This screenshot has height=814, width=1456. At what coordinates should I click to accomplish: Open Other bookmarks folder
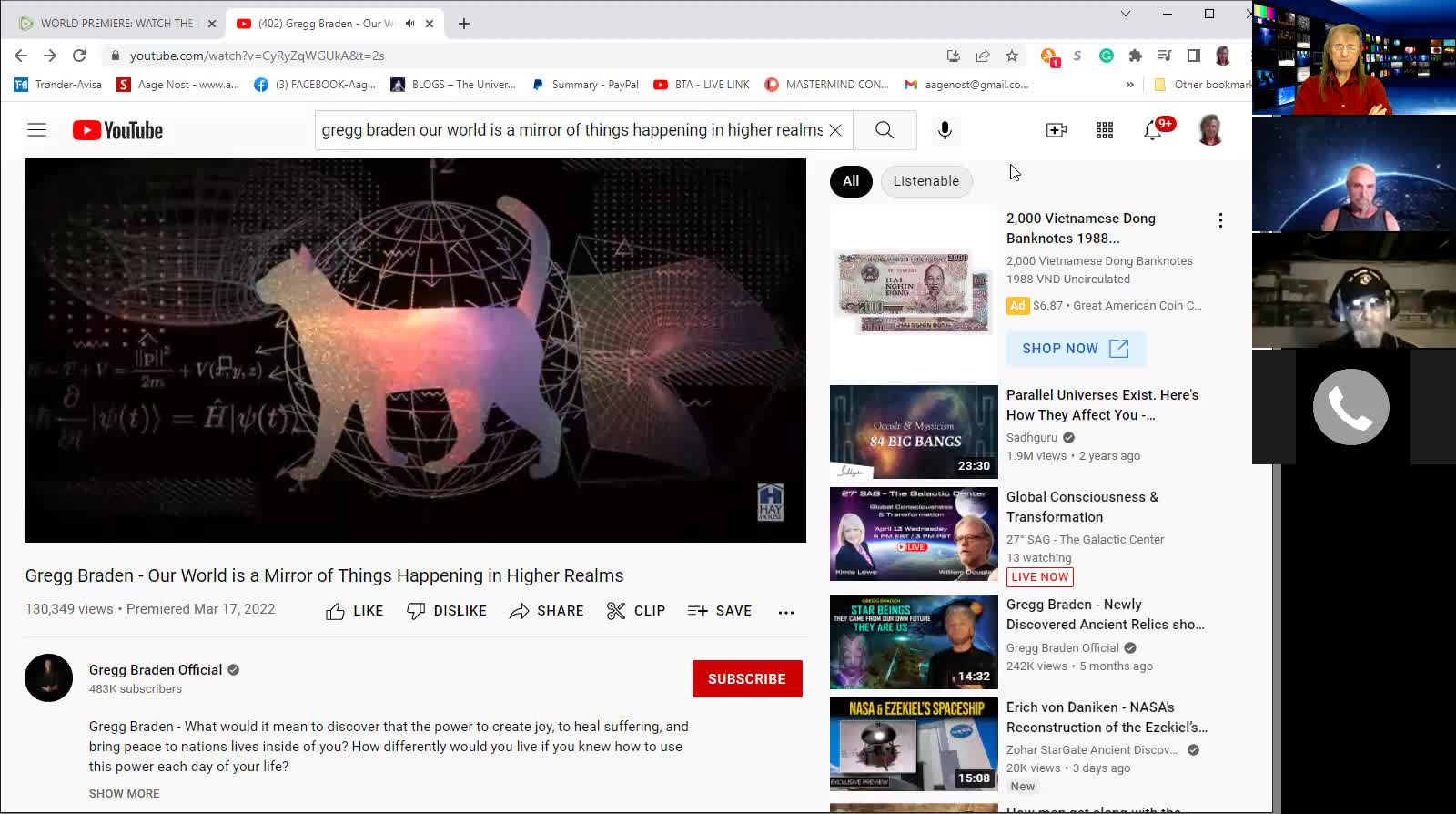point(1202,85)
